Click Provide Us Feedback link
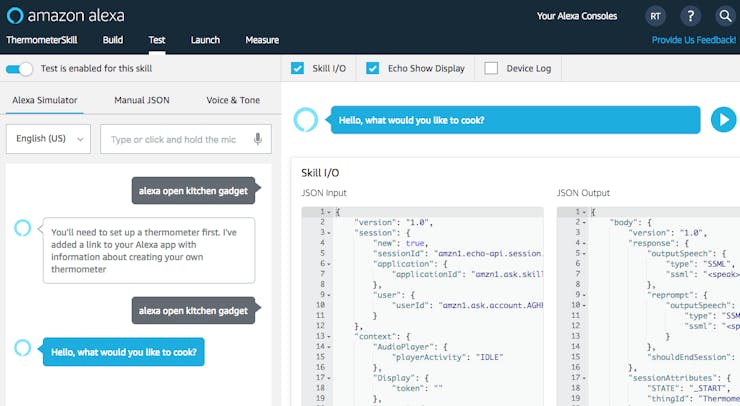This screenshot has width=740, height=406. pyautogui.click(x=694, y=40)
